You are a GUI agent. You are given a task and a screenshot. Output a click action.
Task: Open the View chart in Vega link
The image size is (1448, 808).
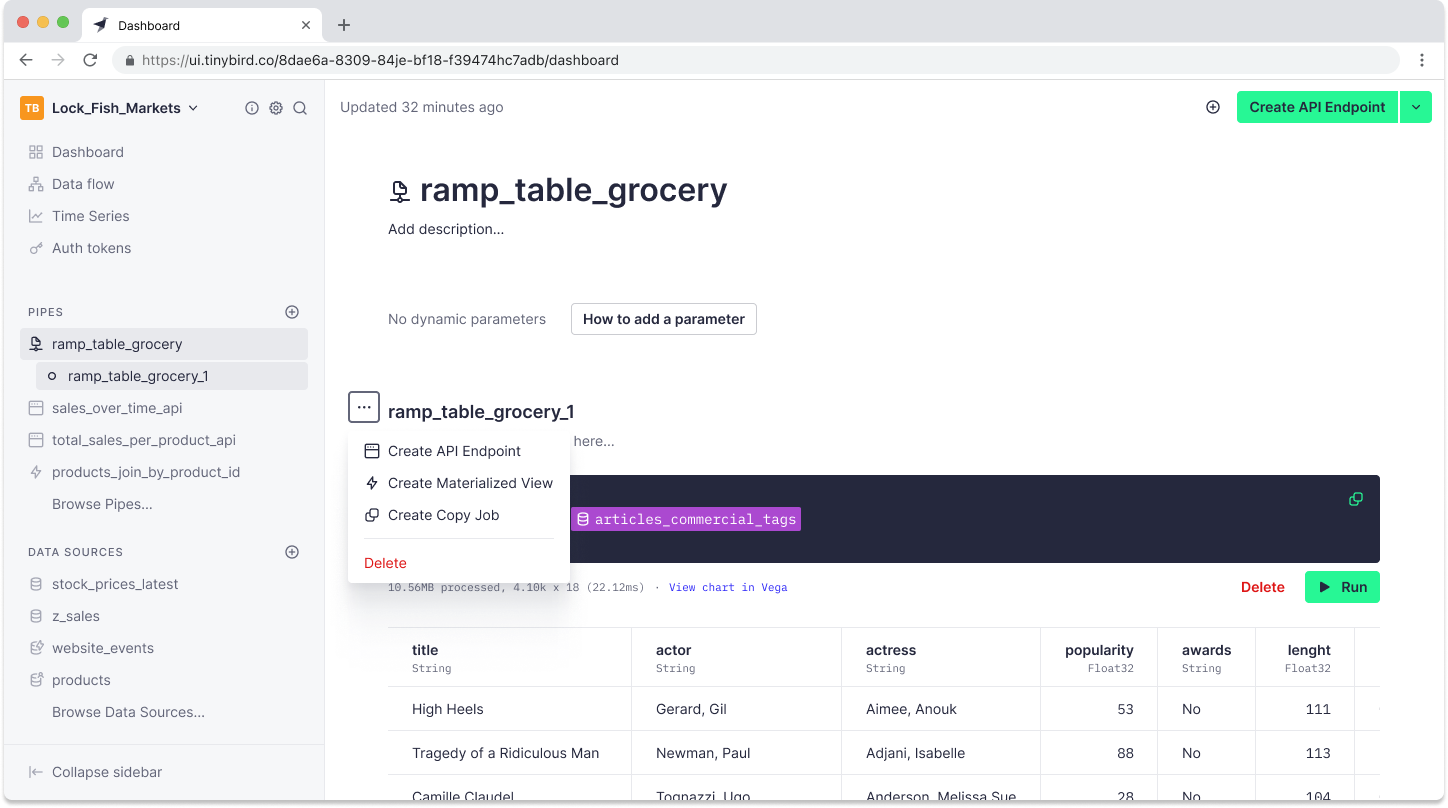click(x=727, y=587)
